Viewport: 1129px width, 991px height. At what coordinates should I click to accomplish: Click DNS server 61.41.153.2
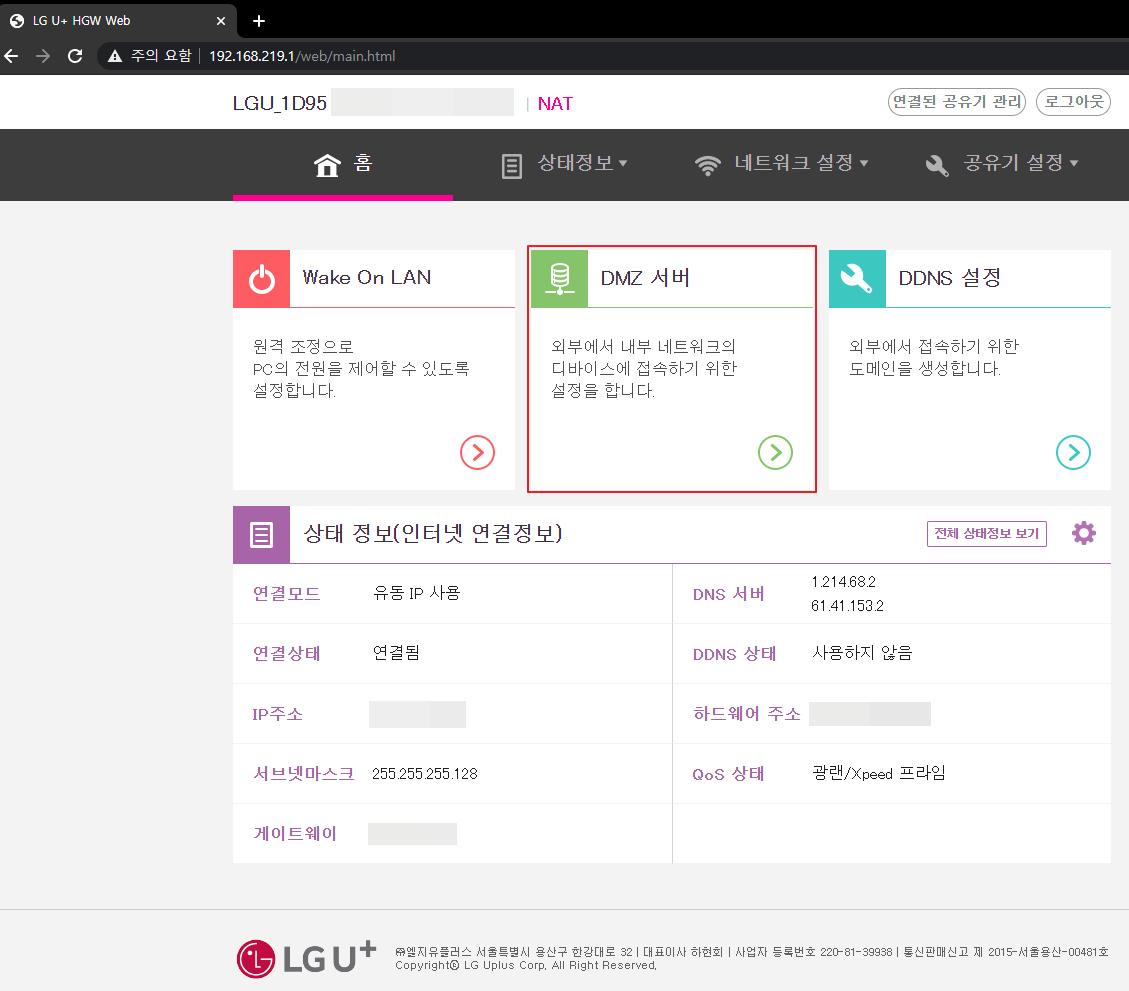(847, 606)
